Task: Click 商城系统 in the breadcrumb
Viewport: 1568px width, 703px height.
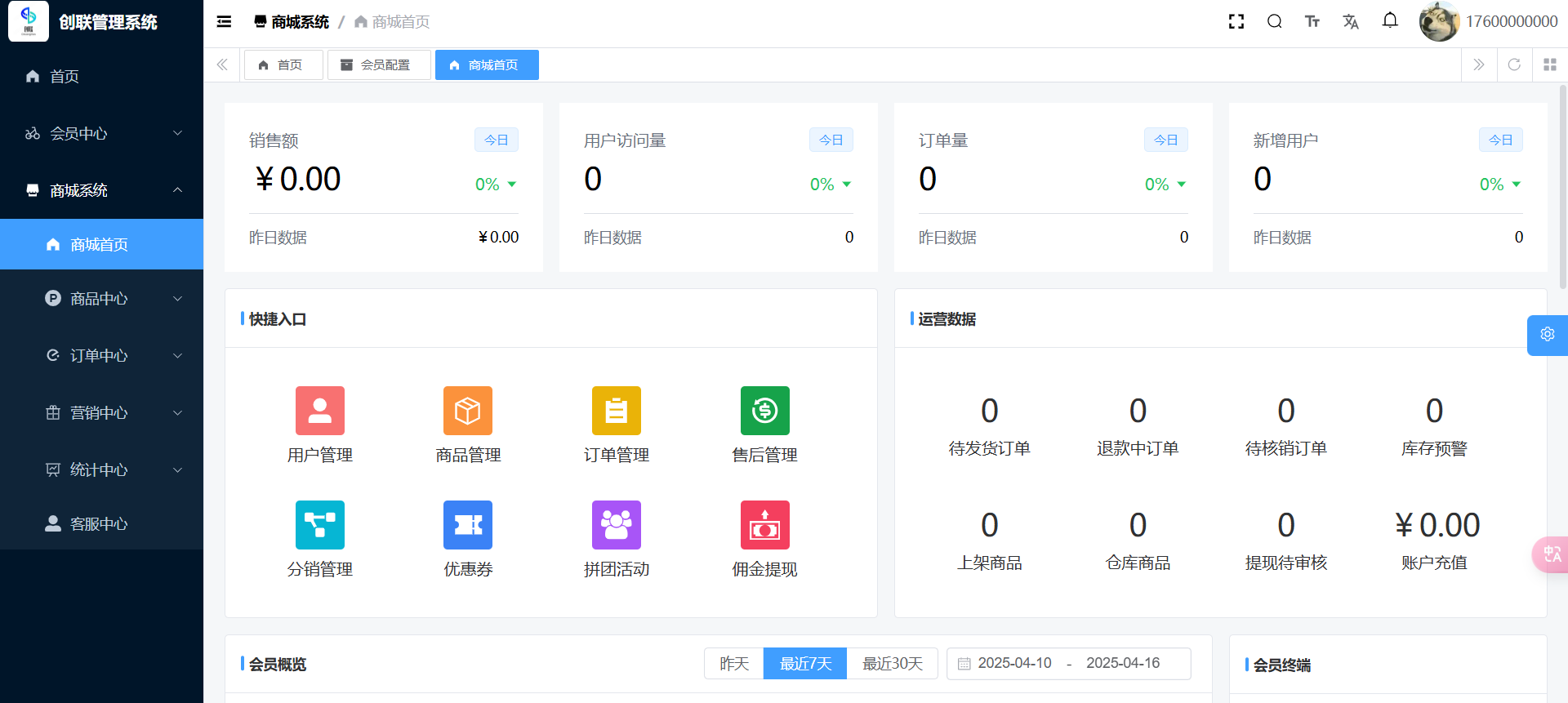Action: [292, 22]
